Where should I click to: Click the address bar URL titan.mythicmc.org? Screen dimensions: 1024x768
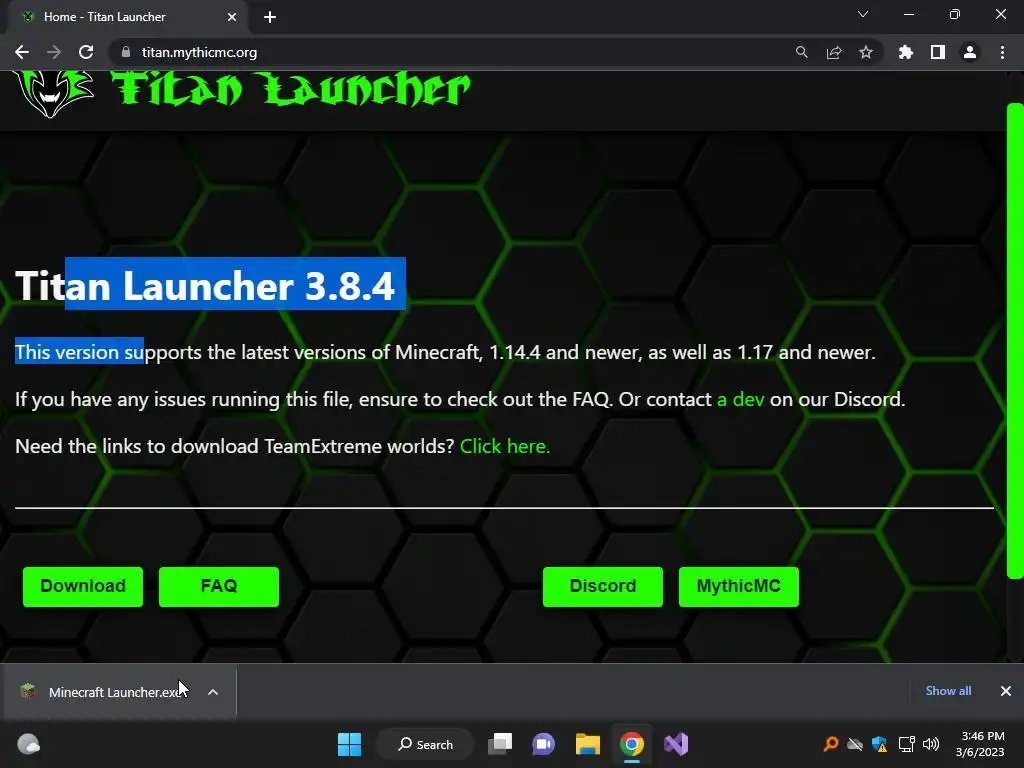(199, 52)
